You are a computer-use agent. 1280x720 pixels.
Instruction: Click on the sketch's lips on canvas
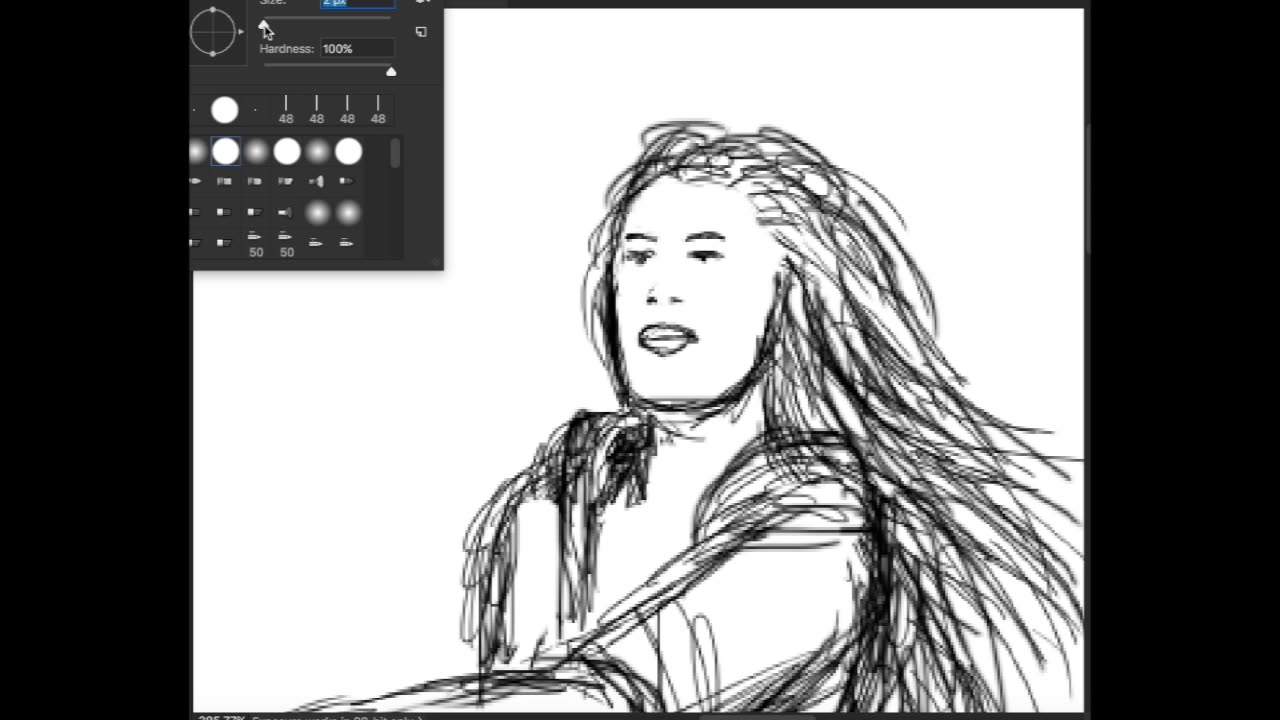point(667,339)
